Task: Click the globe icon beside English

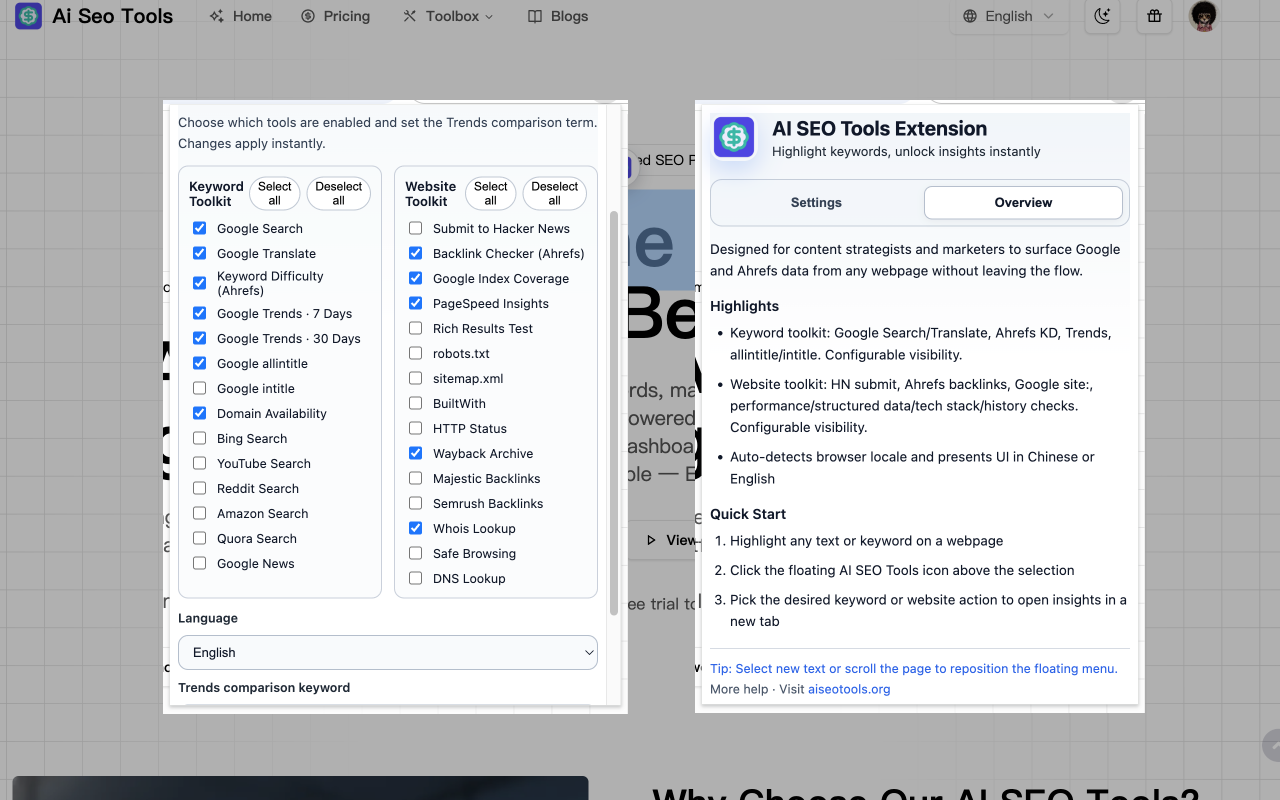Action: point(970,16)
